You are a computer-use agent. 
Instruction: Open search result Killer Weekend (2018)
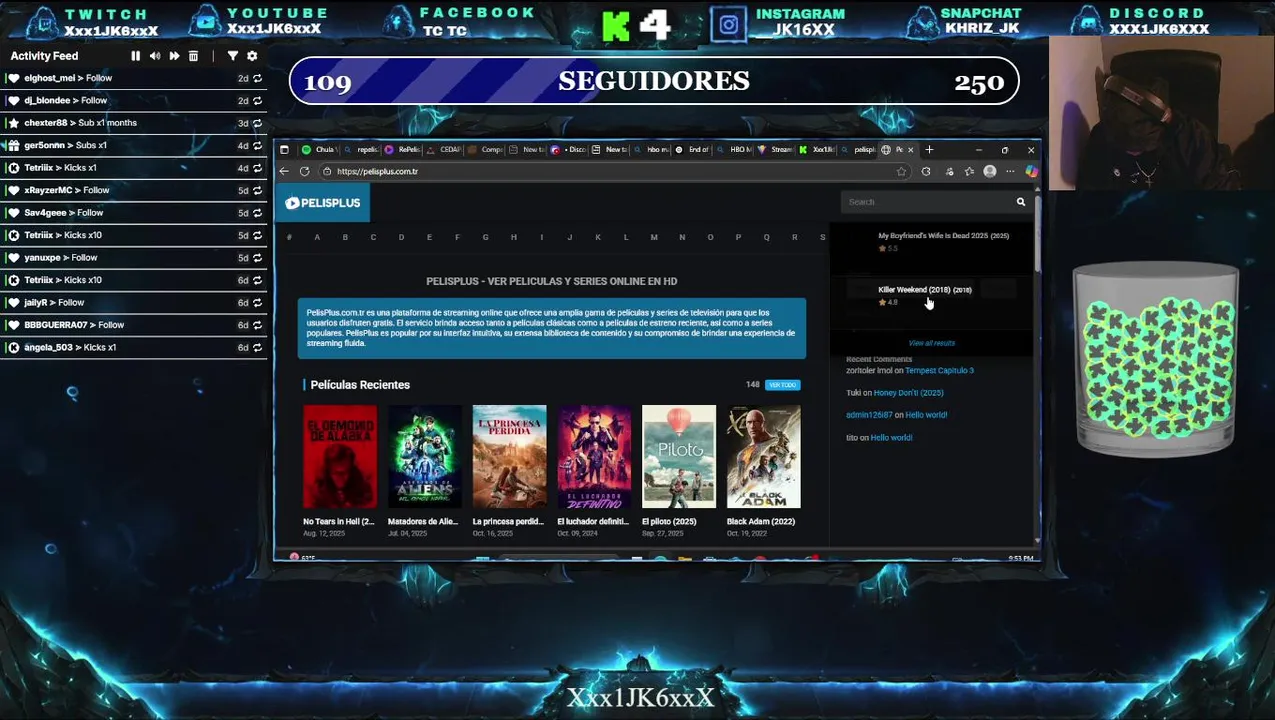(x=924, y=290)
